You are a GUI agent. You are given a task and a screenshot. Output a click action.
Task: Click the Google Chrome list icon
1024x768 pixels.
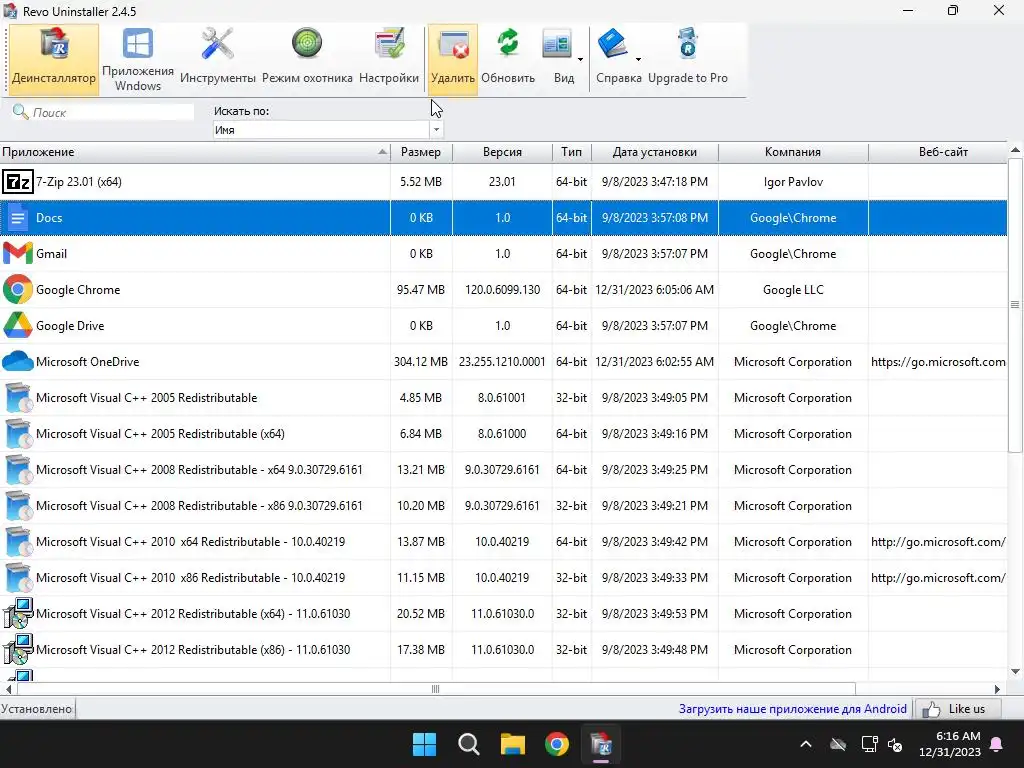click(x=18, y=289)
